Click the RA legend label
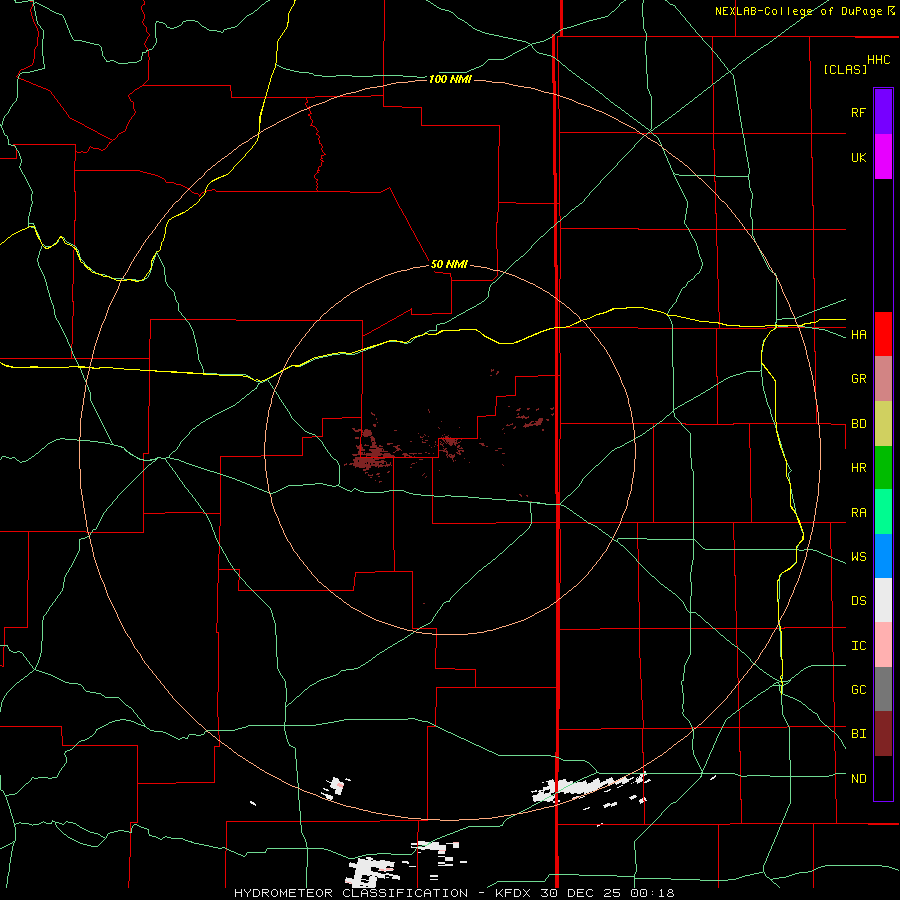 (x=858, y=512)
